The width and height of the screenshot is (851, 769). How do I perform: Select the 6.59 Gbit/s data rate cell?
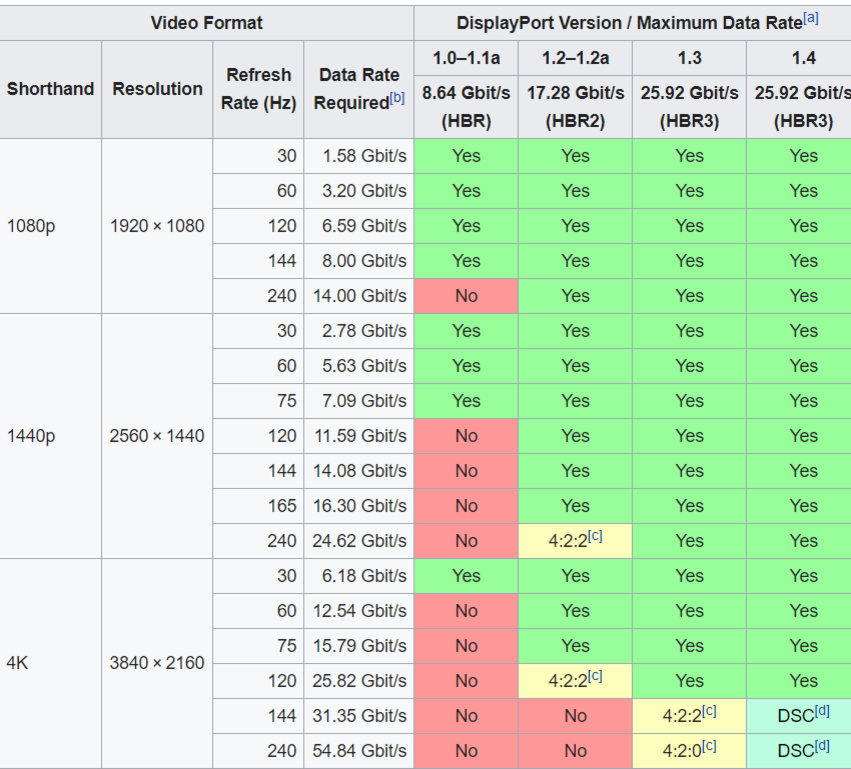click(359, 226)
